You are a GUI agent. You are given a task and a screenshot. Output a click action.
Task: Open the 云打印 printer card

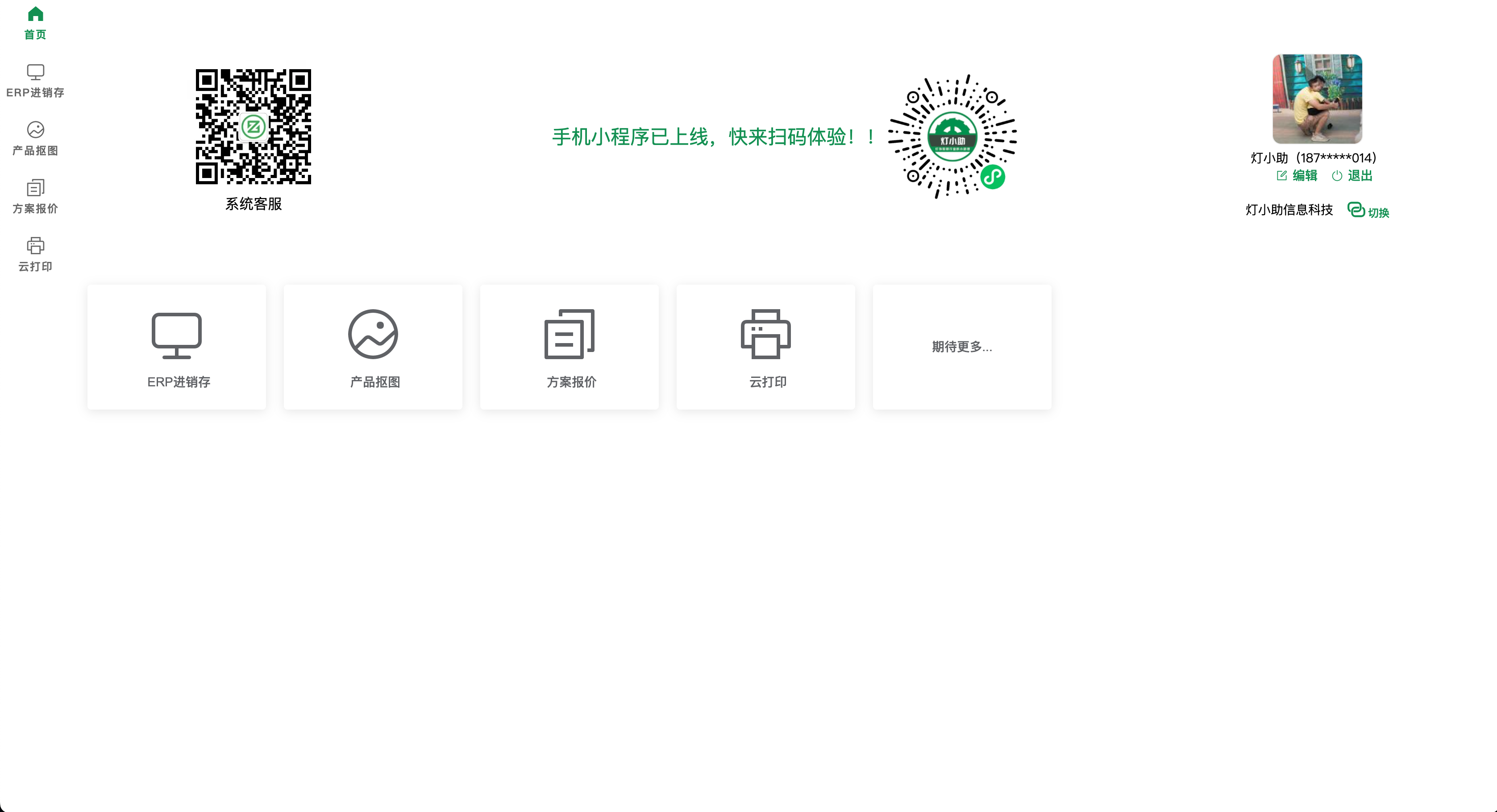tap(765, 347)
